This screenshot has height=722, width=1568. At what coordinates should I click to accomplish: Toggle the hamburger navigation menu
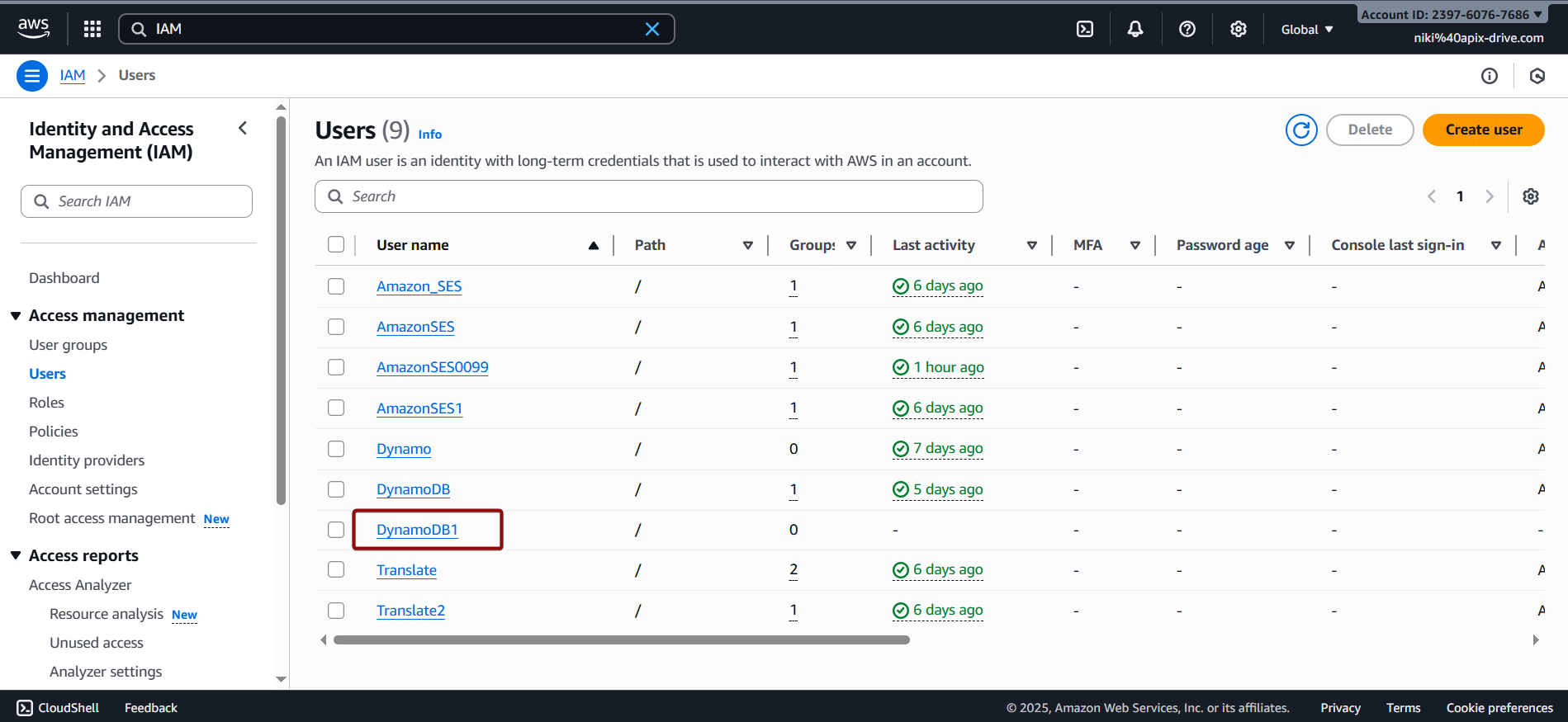coord(32,76)
